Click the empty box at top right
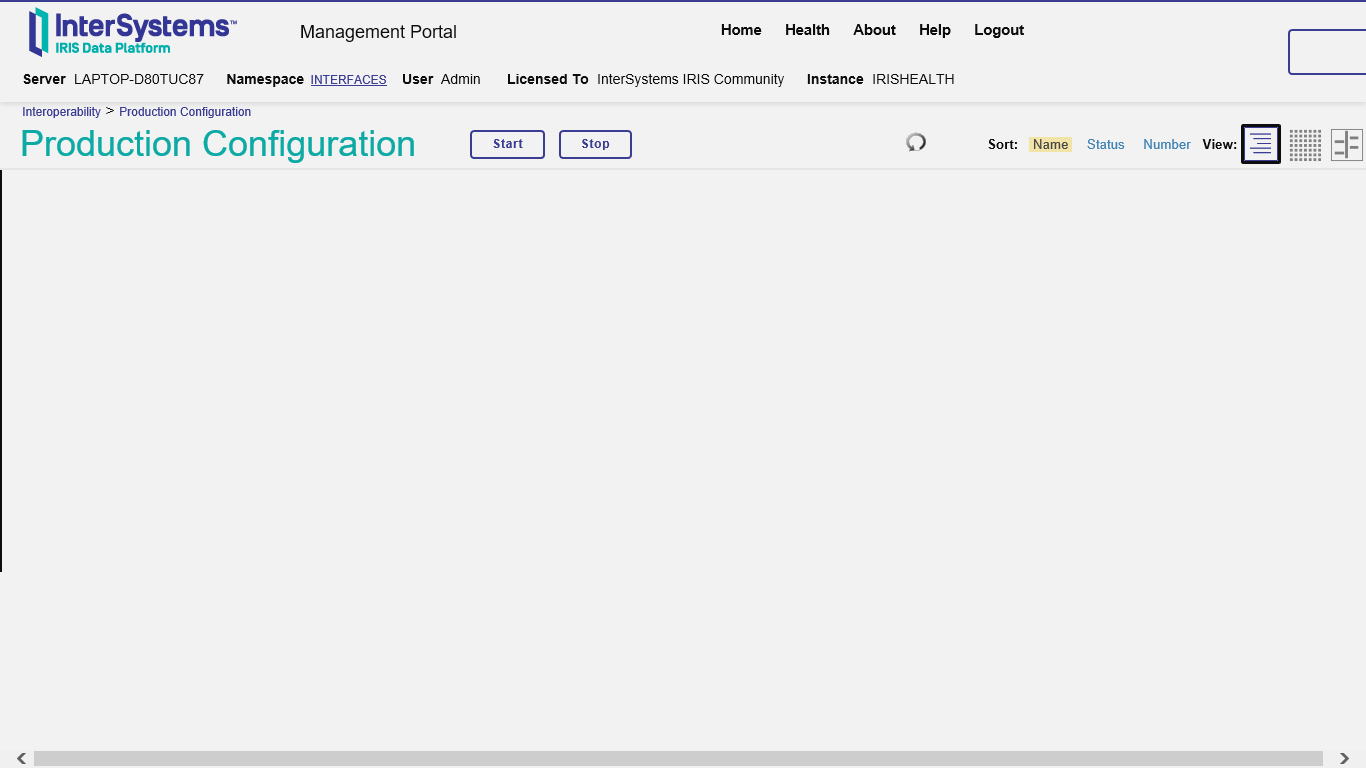This screenshot has width=1366, height=768. [x=1327, y=52]
